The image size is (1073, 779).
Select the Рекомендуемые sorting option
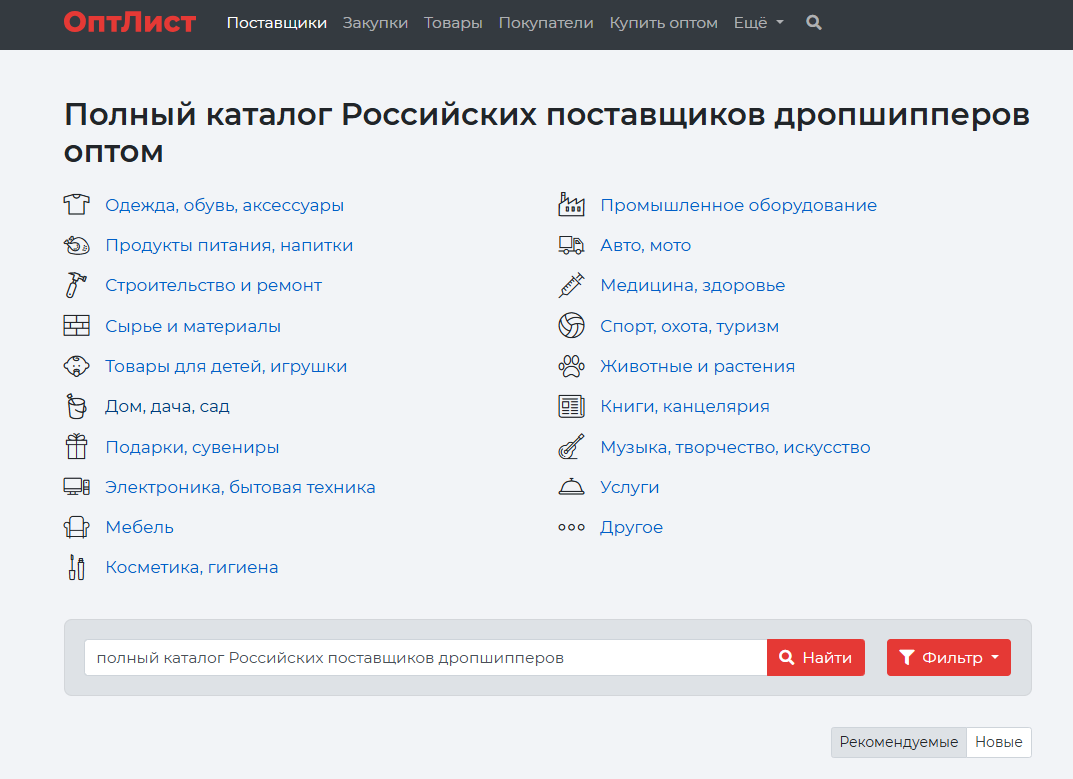coord(897,742)
